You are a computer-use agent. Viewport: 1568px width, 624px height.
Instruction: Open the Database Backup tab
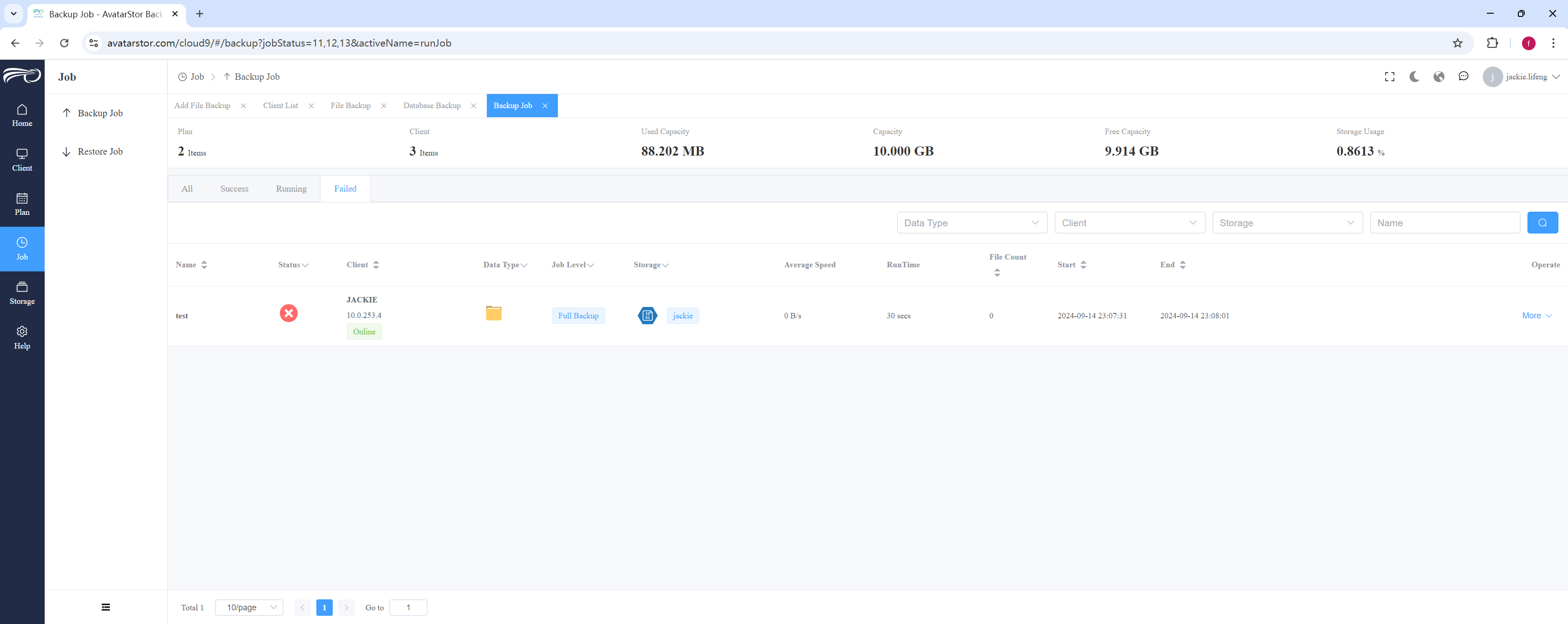click(x=432, y=105)
